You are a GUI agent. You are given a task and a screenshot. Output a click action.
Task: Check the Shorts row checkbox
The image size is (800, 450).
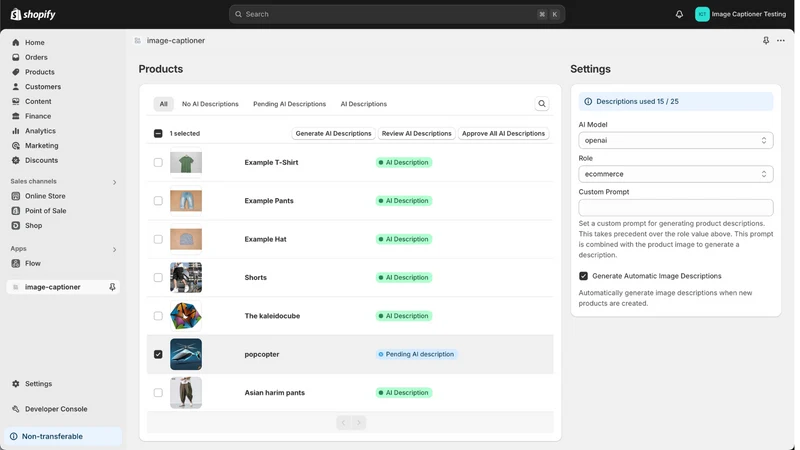point(158,278)
